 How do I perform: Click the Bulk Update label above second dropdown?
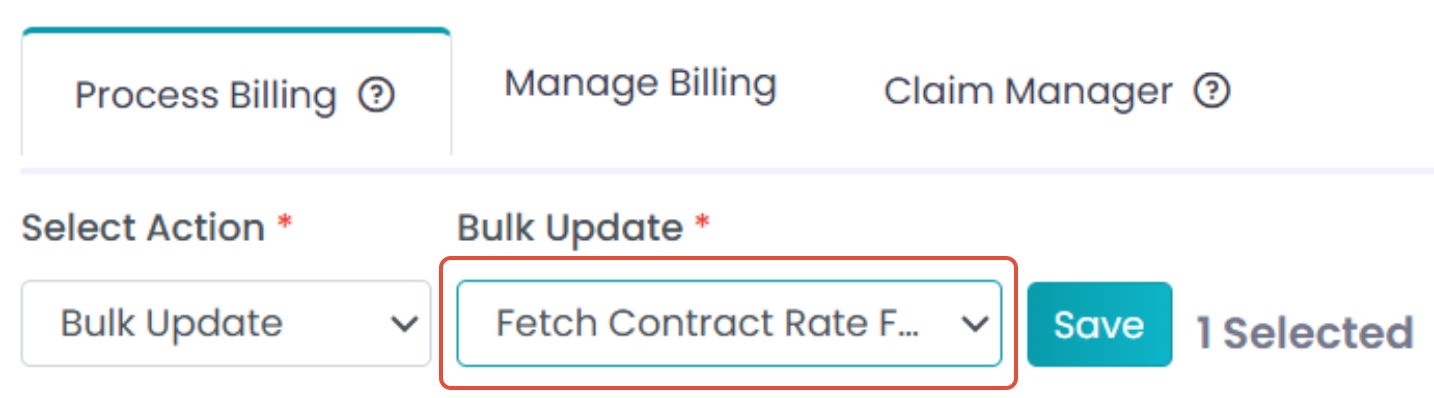[570, 228]
